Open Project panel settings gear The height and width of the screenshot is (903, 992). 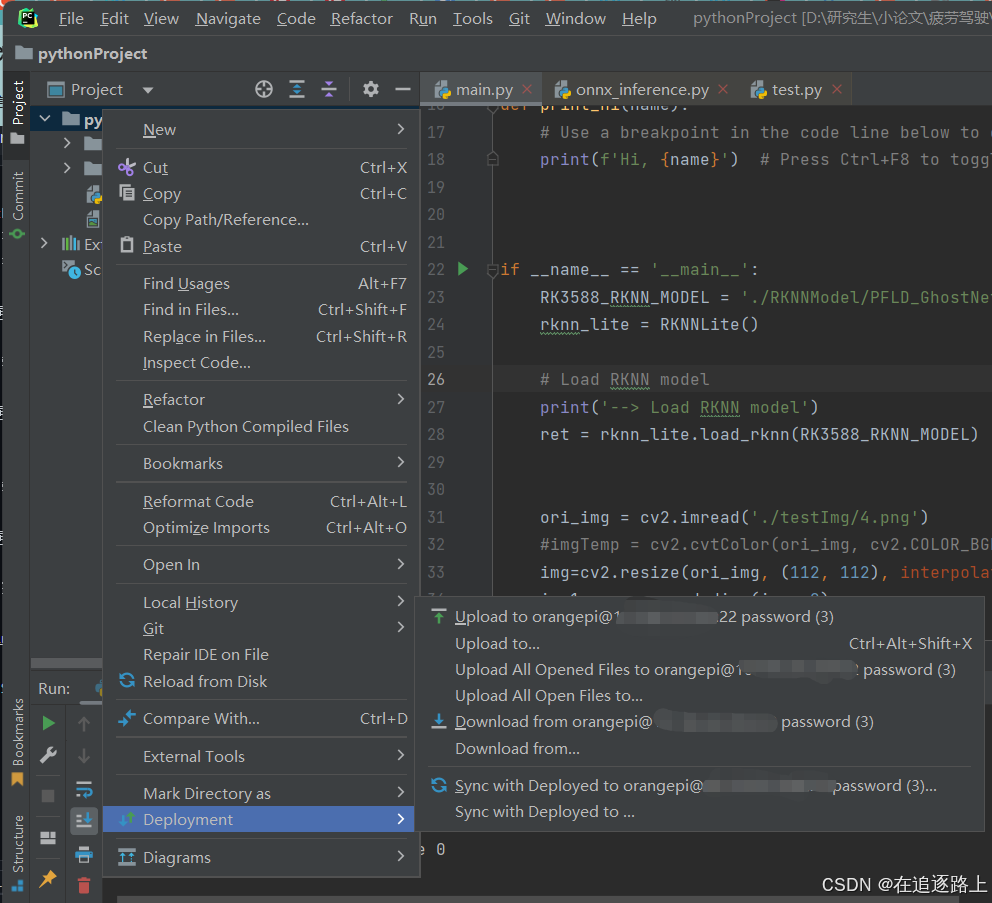pyautogui.click(x=371, y=89)
